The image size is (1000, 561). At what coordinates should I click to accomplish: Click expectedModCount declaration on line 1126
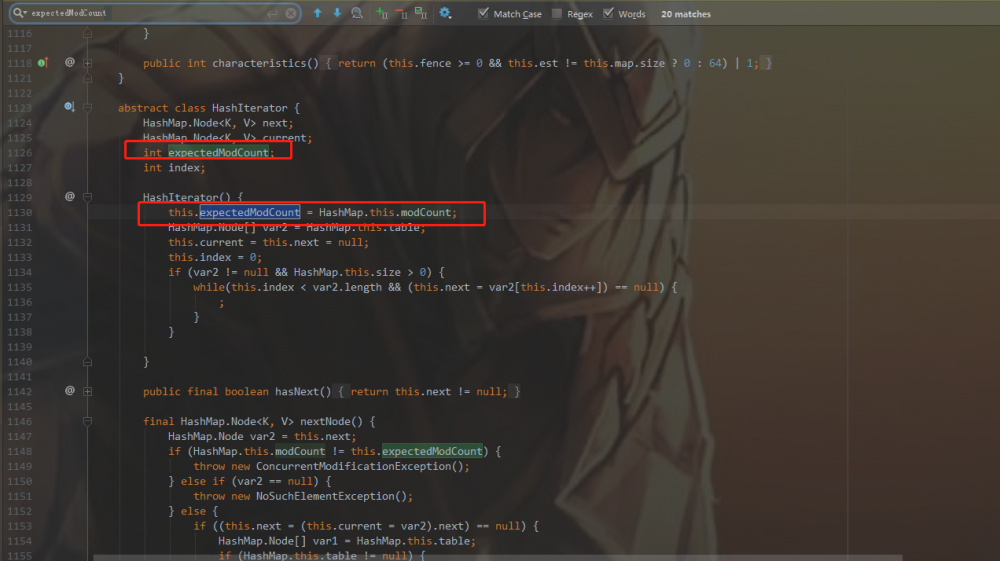coord(218,152)
